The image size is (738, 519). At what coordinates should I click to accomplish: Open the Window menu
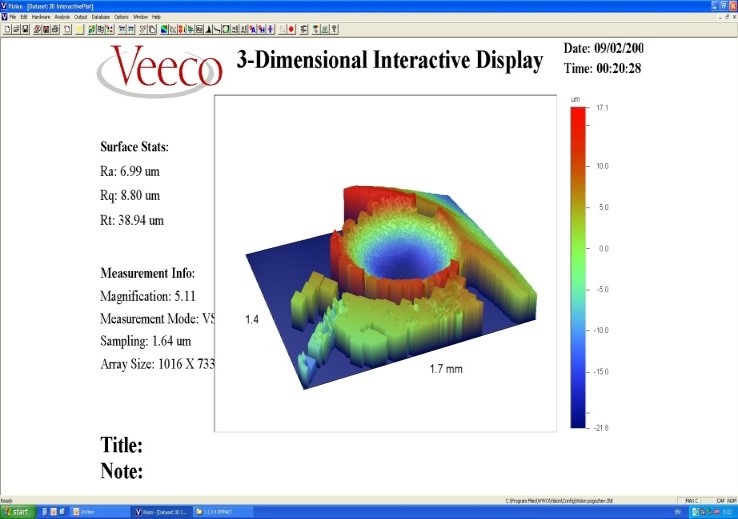[x=140, y=17]
